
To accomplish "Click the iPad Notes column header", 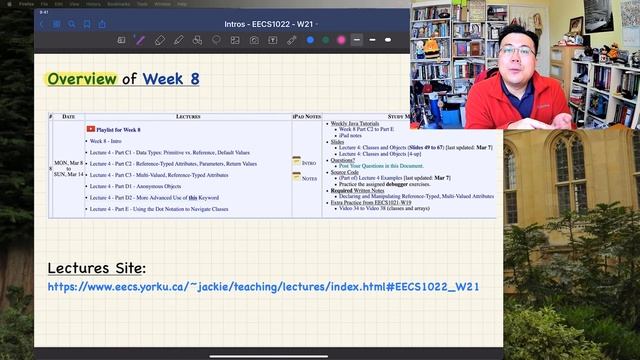I will [x=307, y=117].
